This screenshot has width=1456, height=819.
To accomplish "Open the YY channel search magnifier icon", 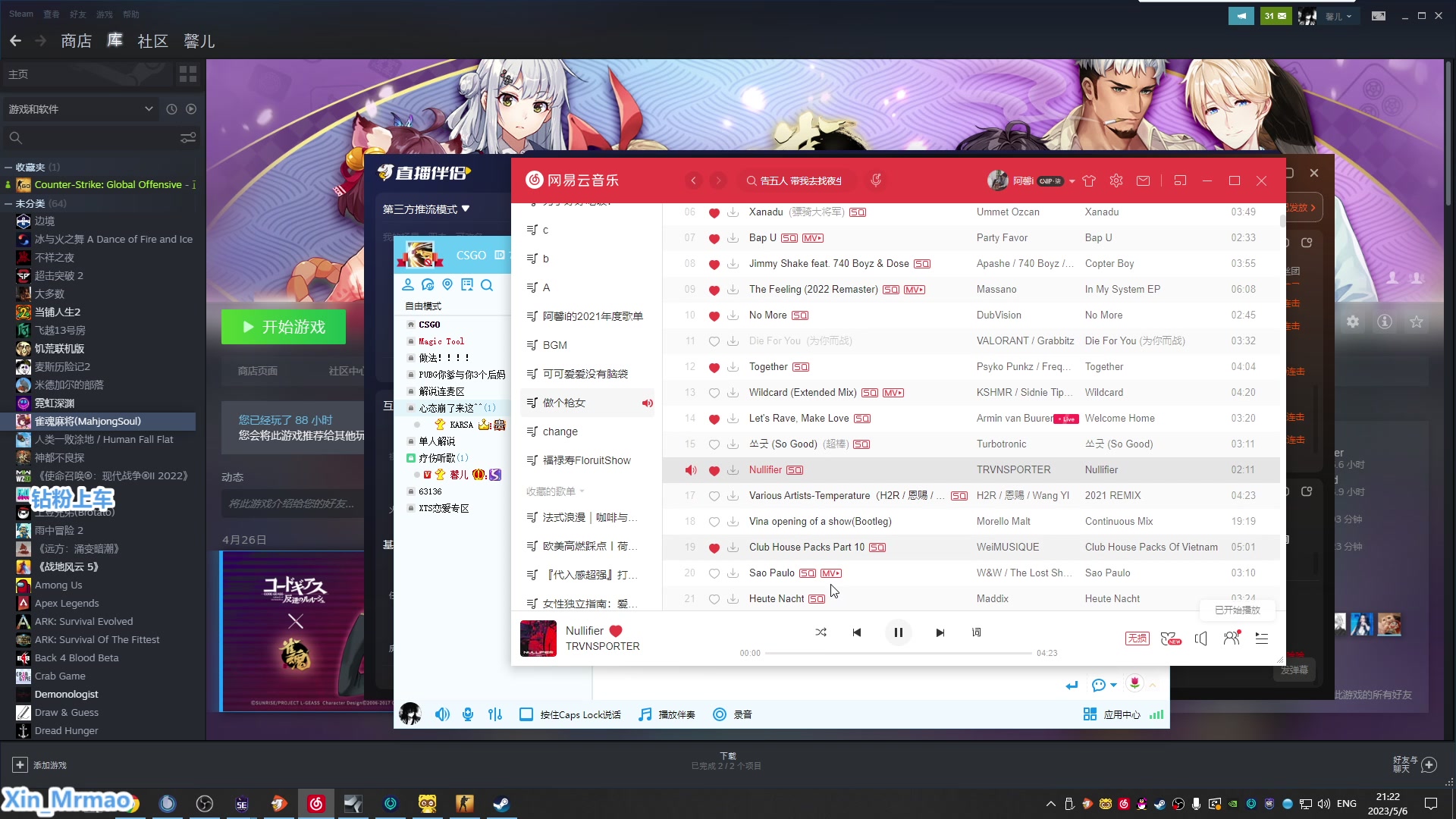I will (x=487, y=285).
